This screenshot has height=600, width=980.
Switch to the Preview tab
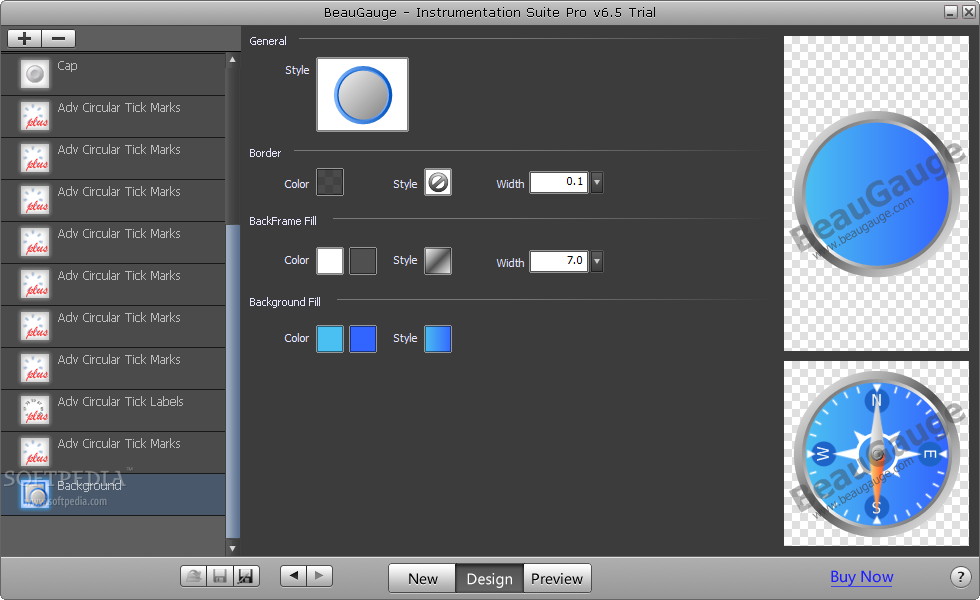557,579
